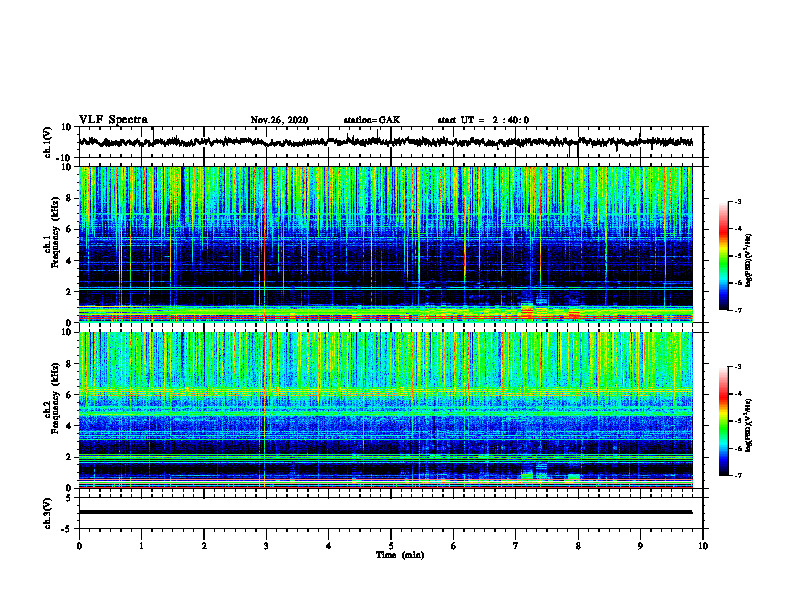The height and width of the screenshot is (612, 792).
Task: Click the flat black ch.3 voltage trace
Action: click(385, 512)
